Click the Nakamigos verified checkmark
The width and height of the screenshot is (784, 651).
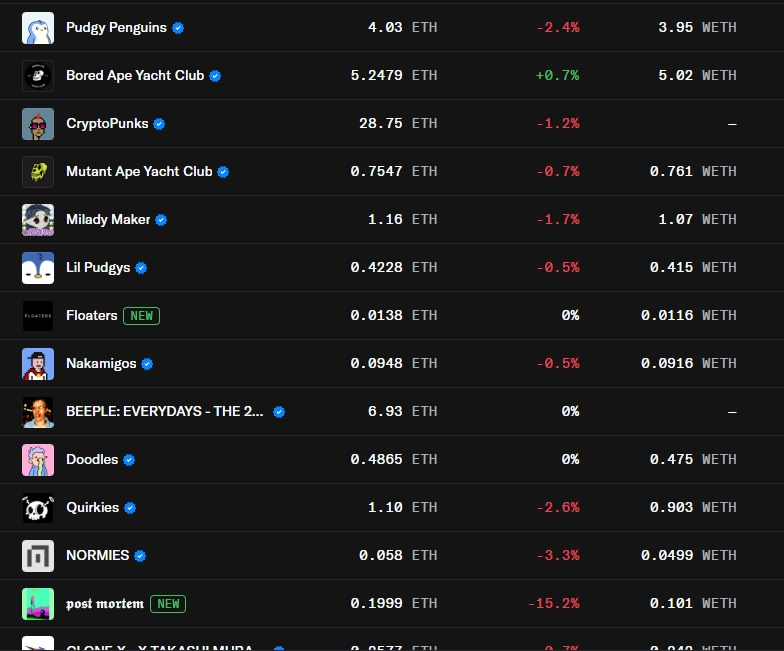click(147, 364)
